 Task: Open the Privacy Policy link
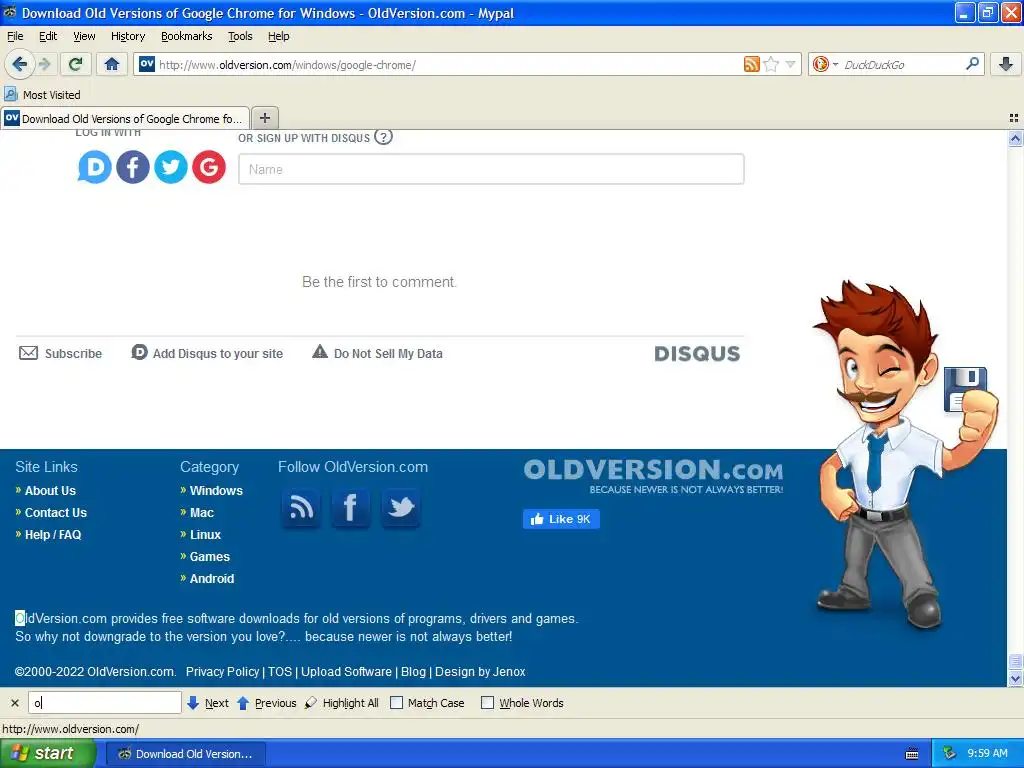[x=222, y=671]
